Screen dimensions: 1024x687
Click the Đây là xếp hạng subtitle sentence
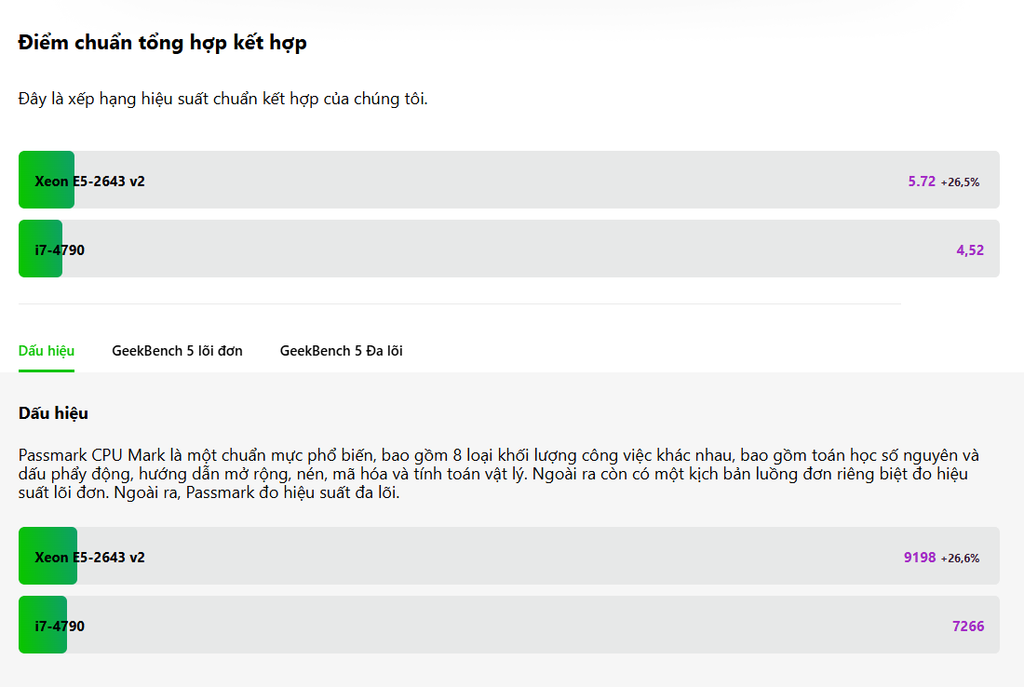tap(223, 99)
